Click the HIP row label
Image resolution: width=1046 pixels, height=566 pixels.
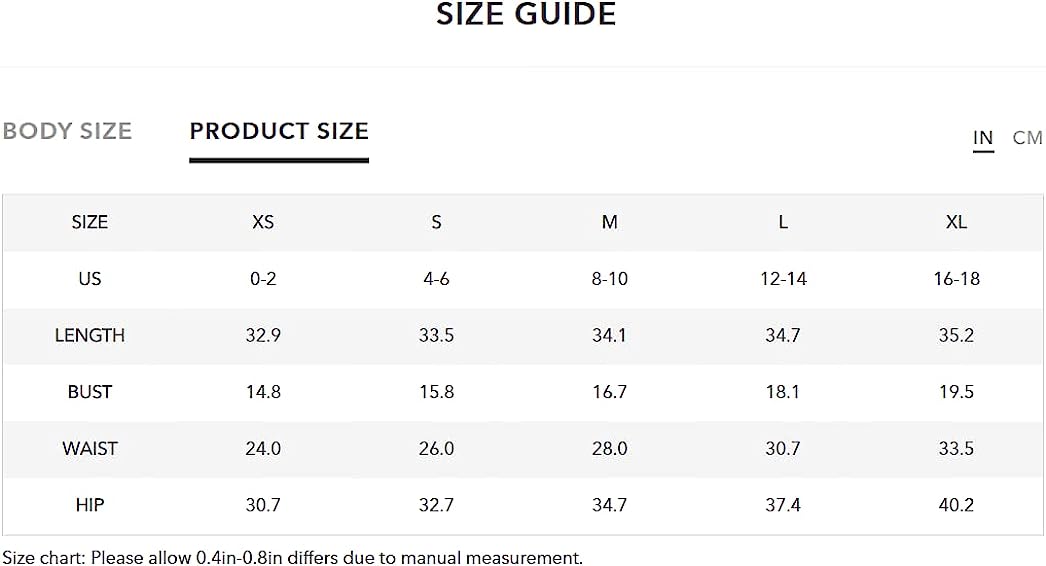click(x=89, y=505)
